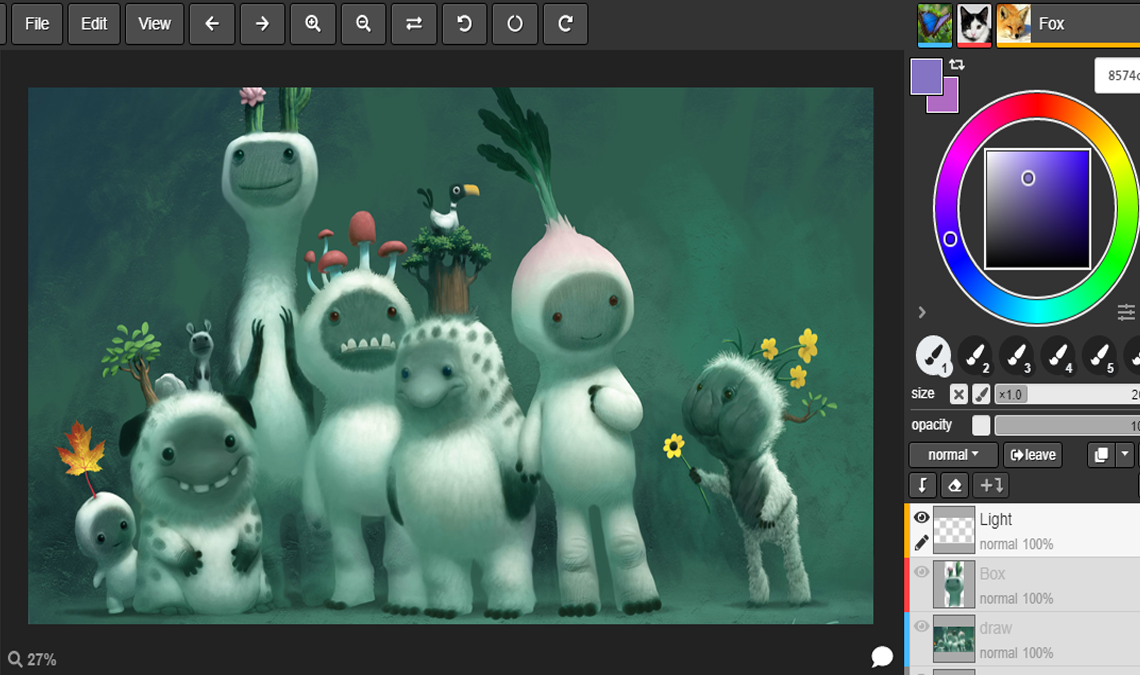The height and width of the screenshot is (675, 1140).
Task: Select brush preset 5
Action: (x=1099, y=356)
